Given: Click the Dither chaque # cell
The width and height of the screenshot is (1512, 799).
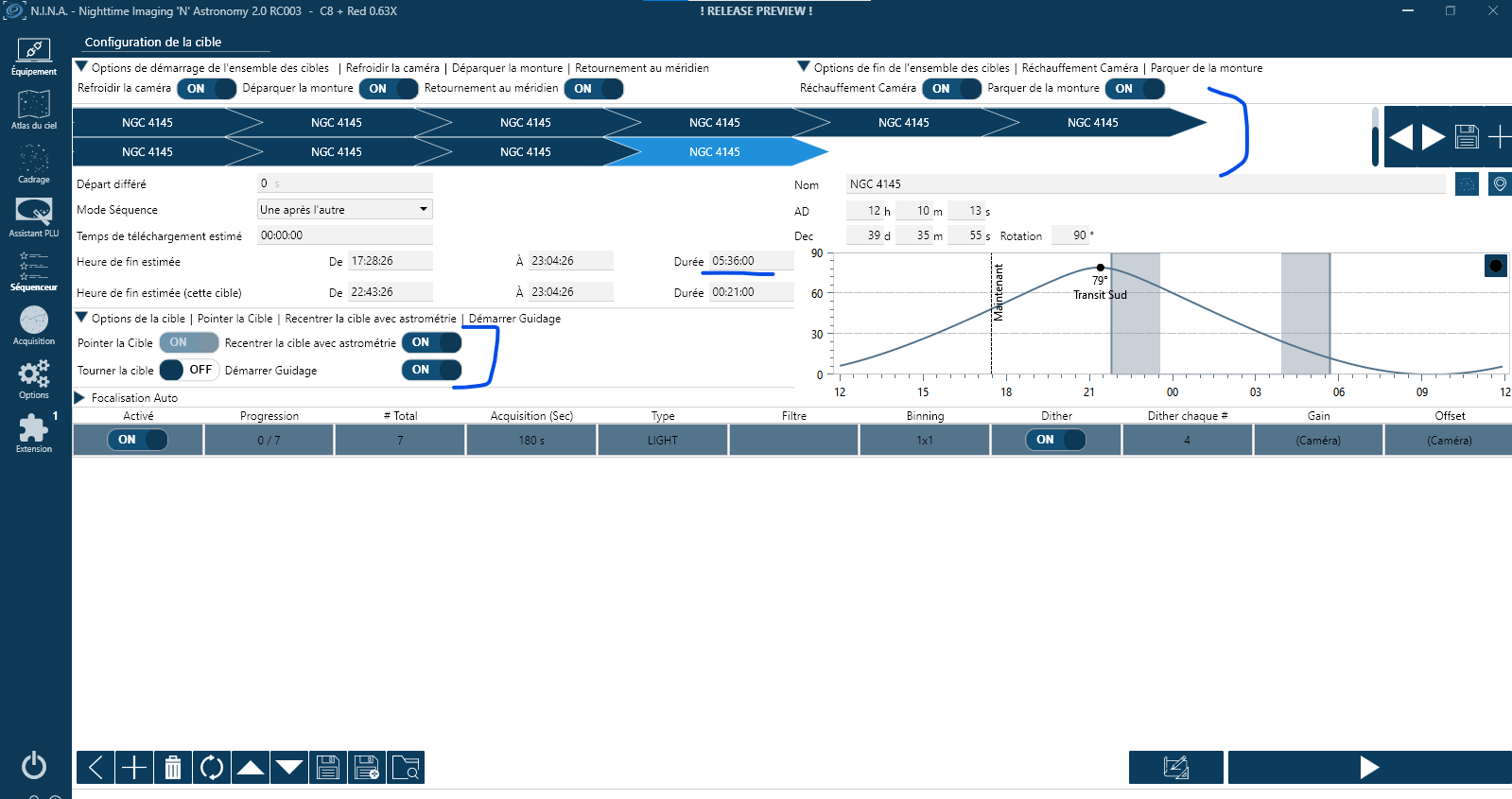Looking at the screenshot, I should pos(1187,440).
